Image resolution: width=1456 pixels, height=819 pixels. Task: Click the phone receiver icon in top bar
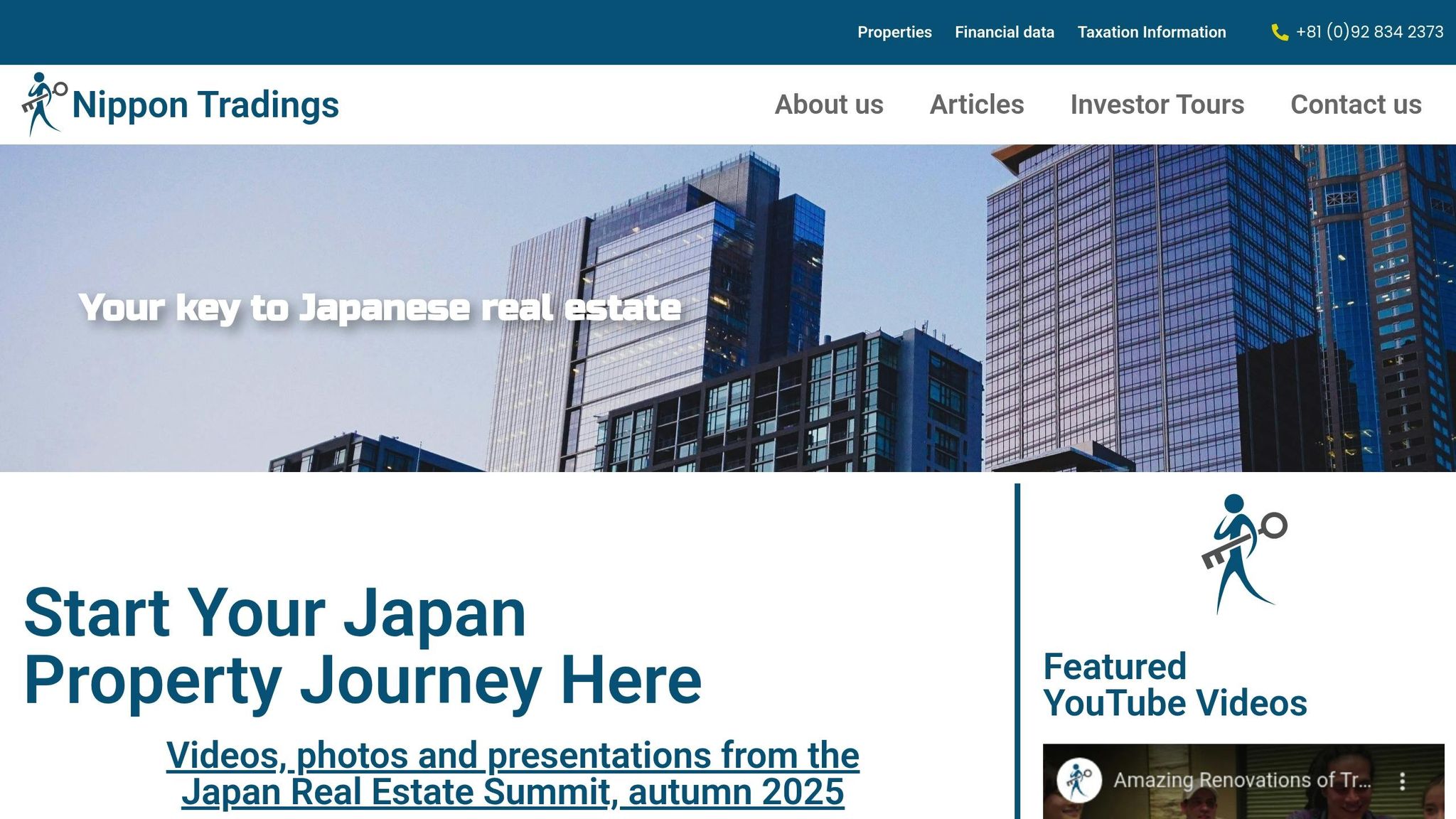[1281, 31]
